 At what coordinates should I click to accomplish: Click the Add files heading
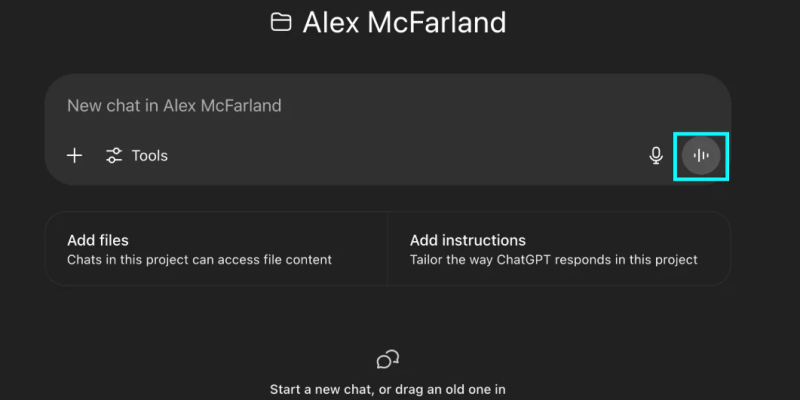click(x=98, y=240)
